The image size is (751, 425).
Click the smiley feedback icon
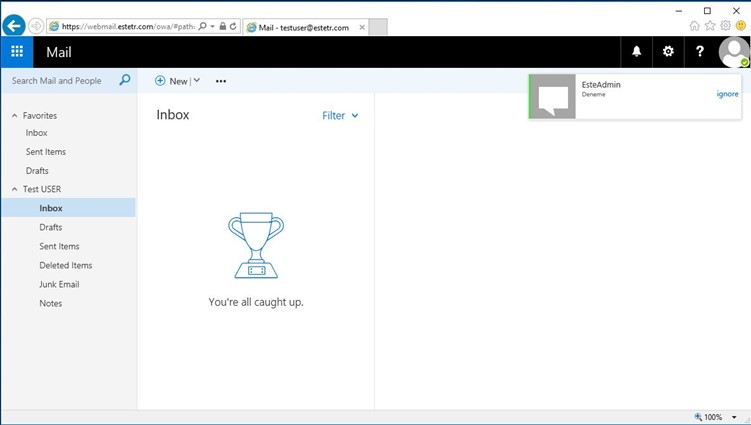[741, 26]
